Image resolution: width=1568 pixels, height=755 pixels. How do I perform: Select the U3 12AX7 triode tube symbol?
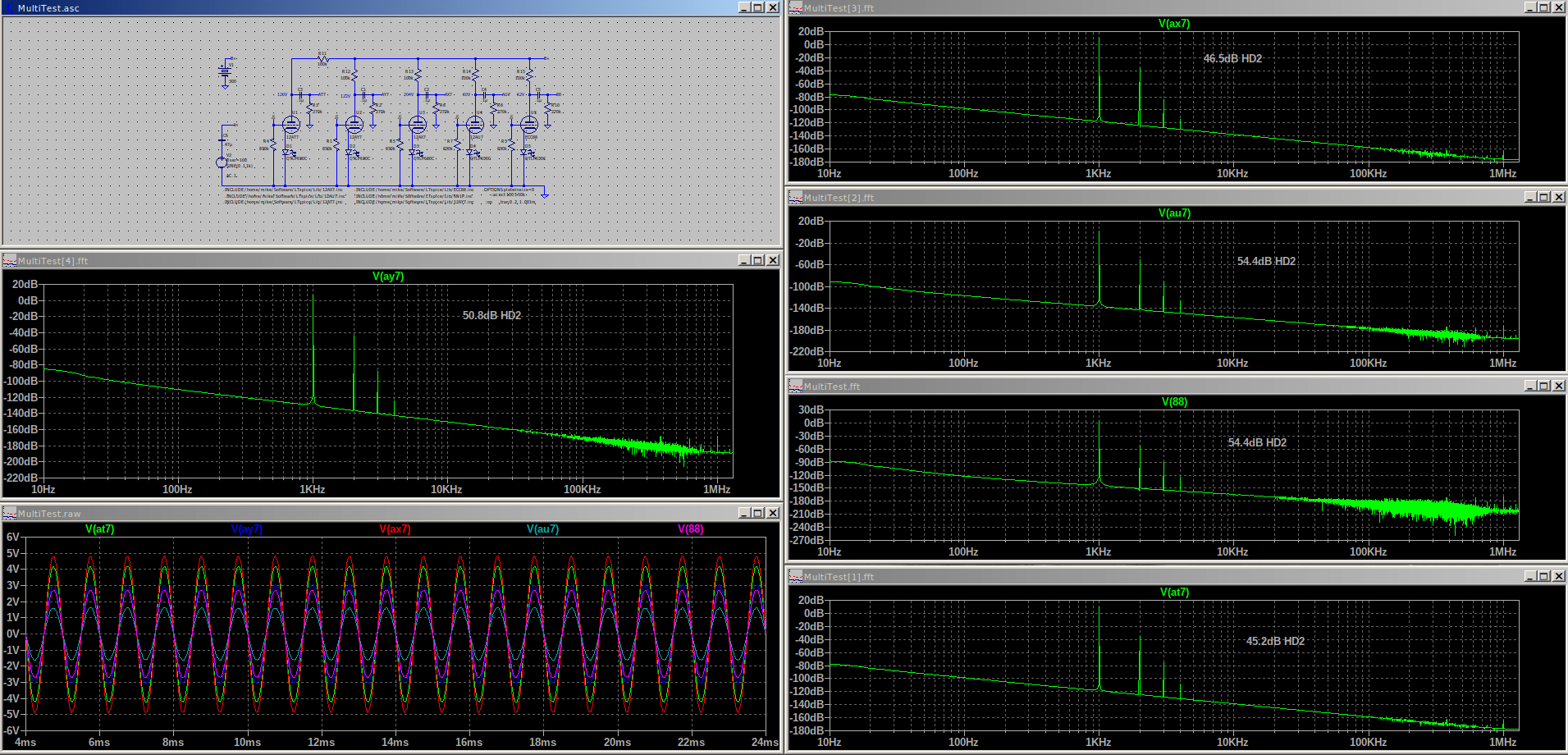tap(418, 125)
